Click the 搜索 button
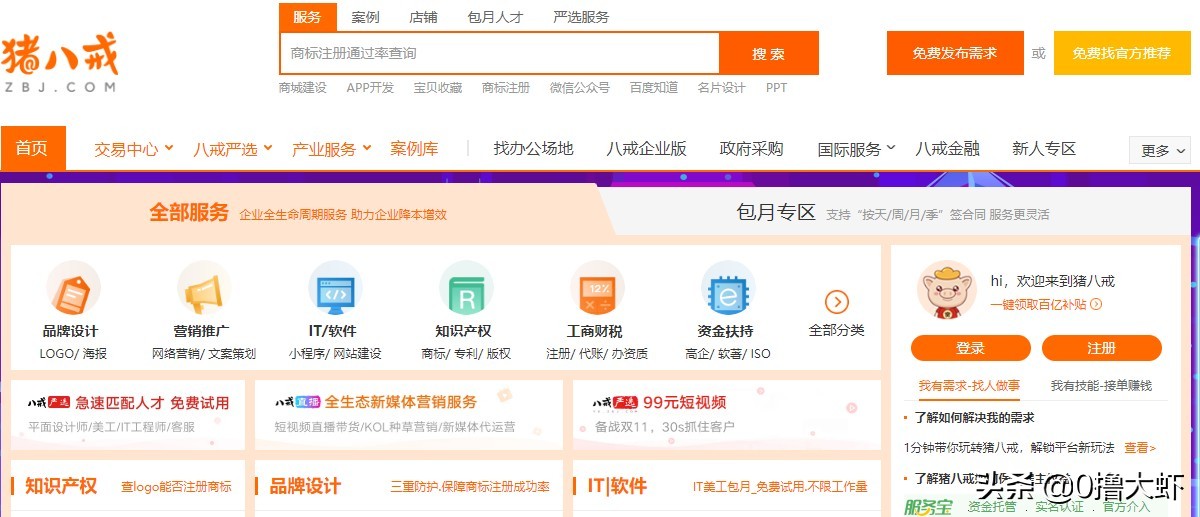Viewport: 1200px width, 517px height. tap(768, 53)
